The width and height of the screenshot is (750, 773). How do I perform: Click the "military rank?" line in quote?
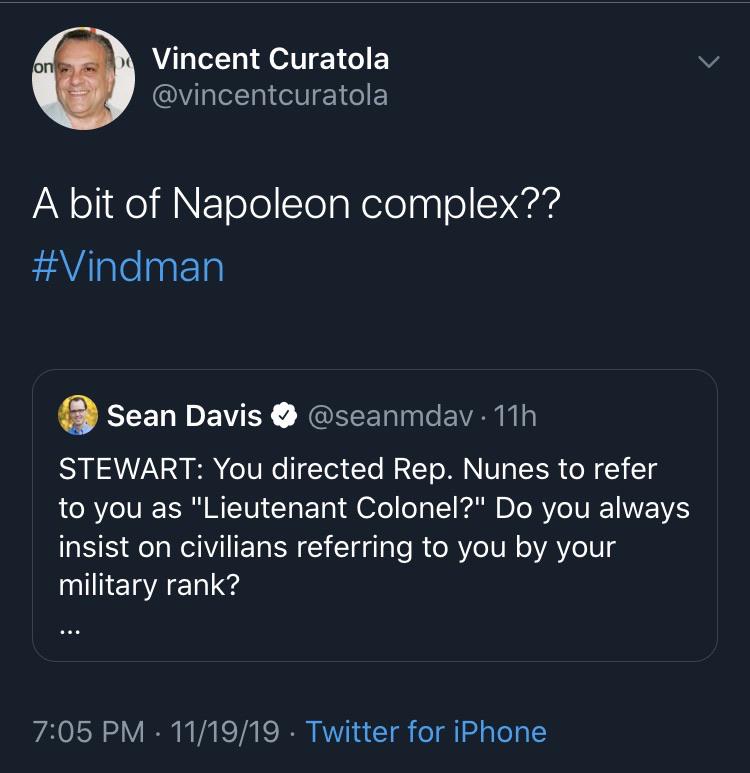click(149, 585)
